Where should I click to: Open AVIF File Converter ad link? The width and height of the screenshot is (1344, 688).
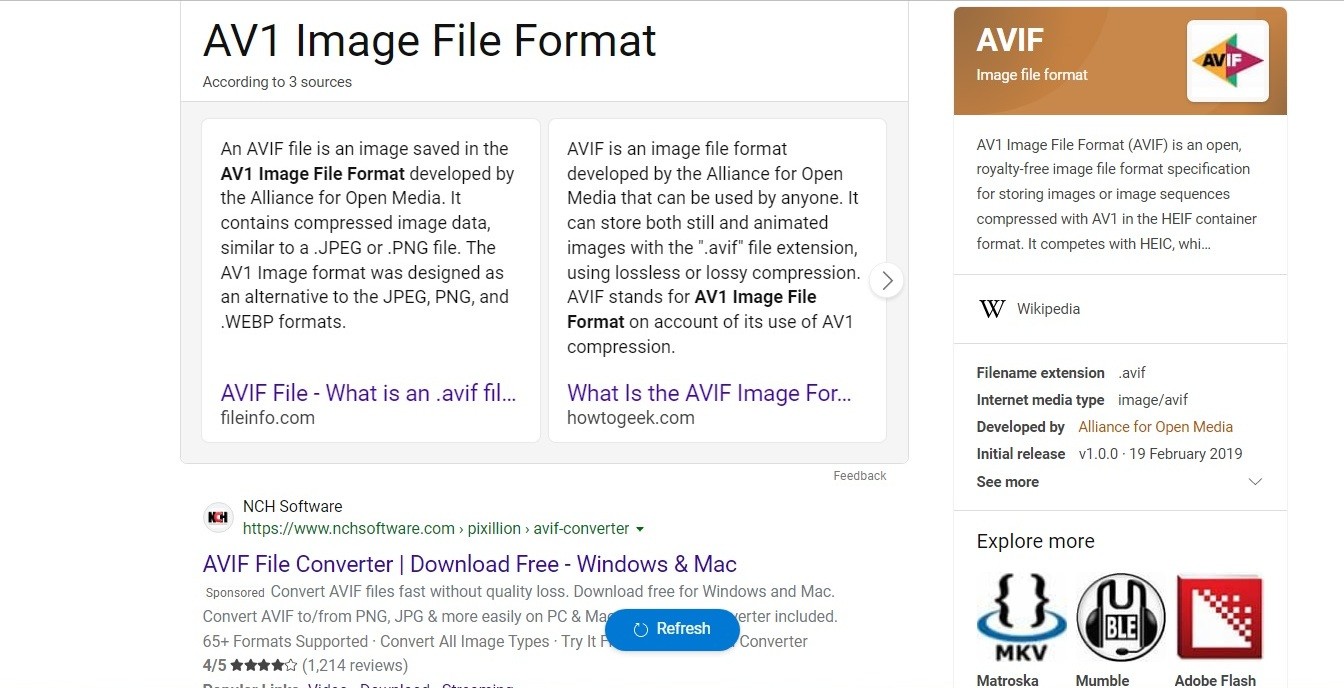coord(470,564)
